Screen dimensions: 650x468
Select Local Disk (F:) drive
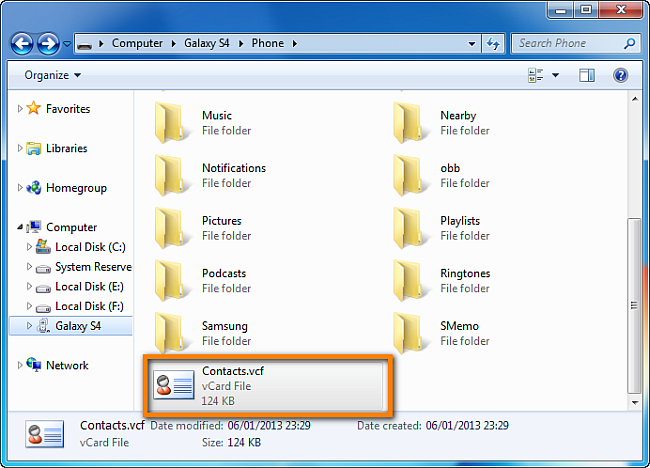click(89, 306)
